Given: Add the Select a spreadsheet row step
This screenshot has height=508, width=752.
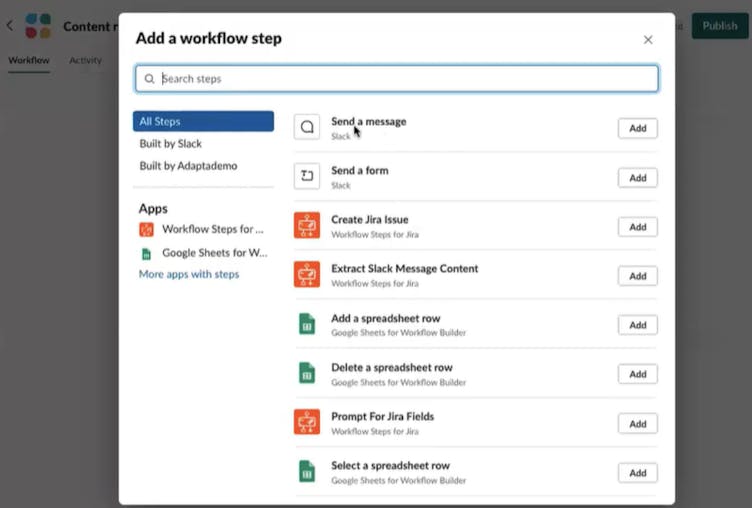Looking at the screenshot, I should pyautogui.click(x=637, y=473).
